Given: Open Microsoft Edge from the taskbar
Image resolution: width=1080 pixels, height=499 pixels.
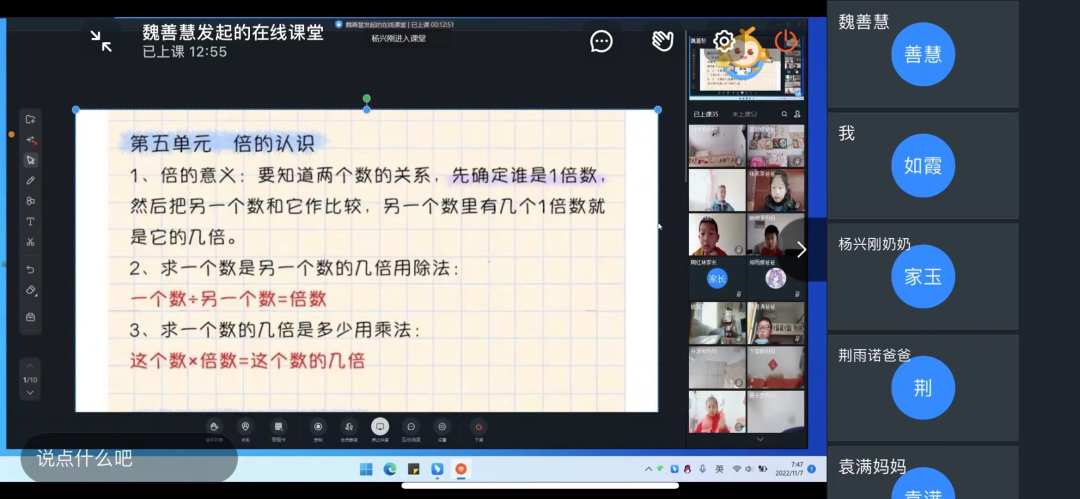Looking at the screenshot, I should pos(390,469).
